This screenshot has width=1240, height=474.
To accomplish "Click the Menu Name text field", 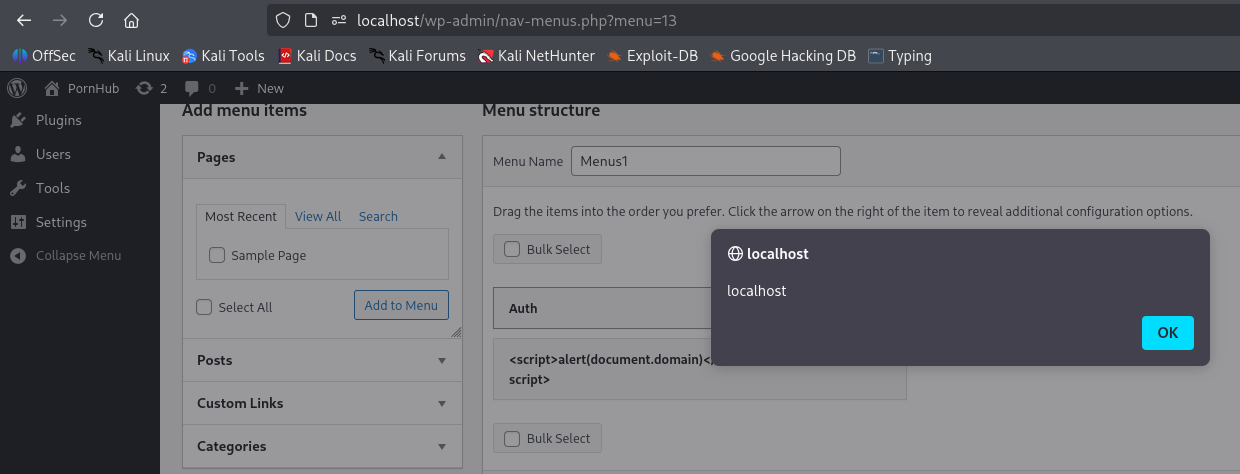I will pos(705,161).
